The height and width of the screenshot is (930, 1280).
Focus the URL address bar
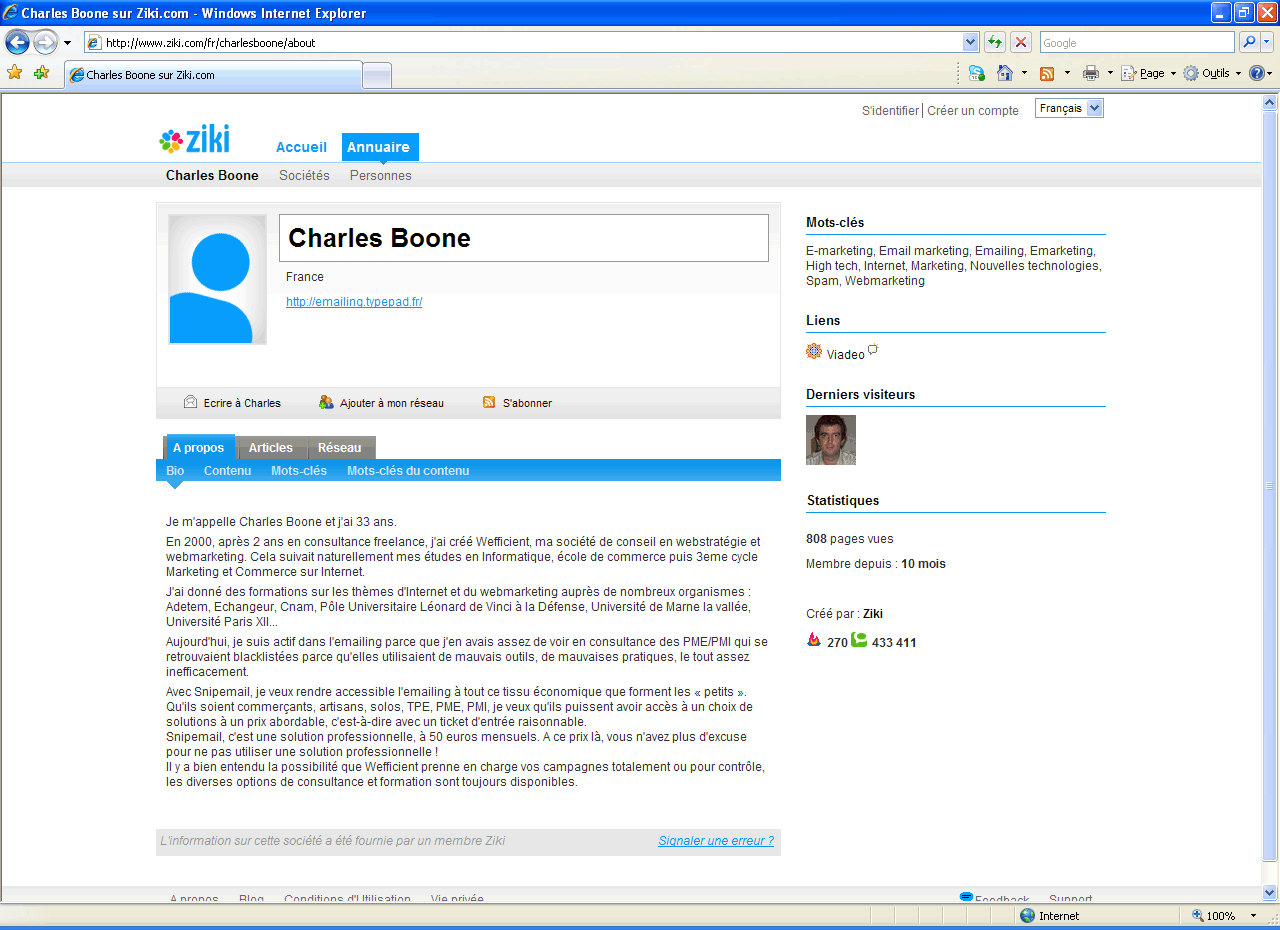click(523, 43)
